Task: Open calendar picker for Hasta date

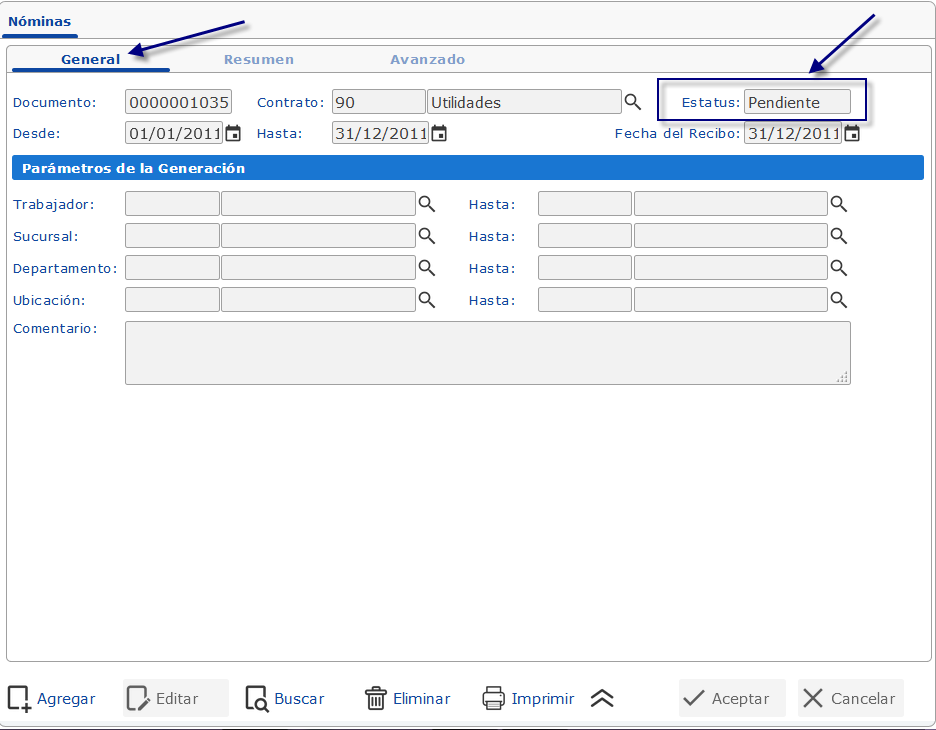Action: point(439,133)
